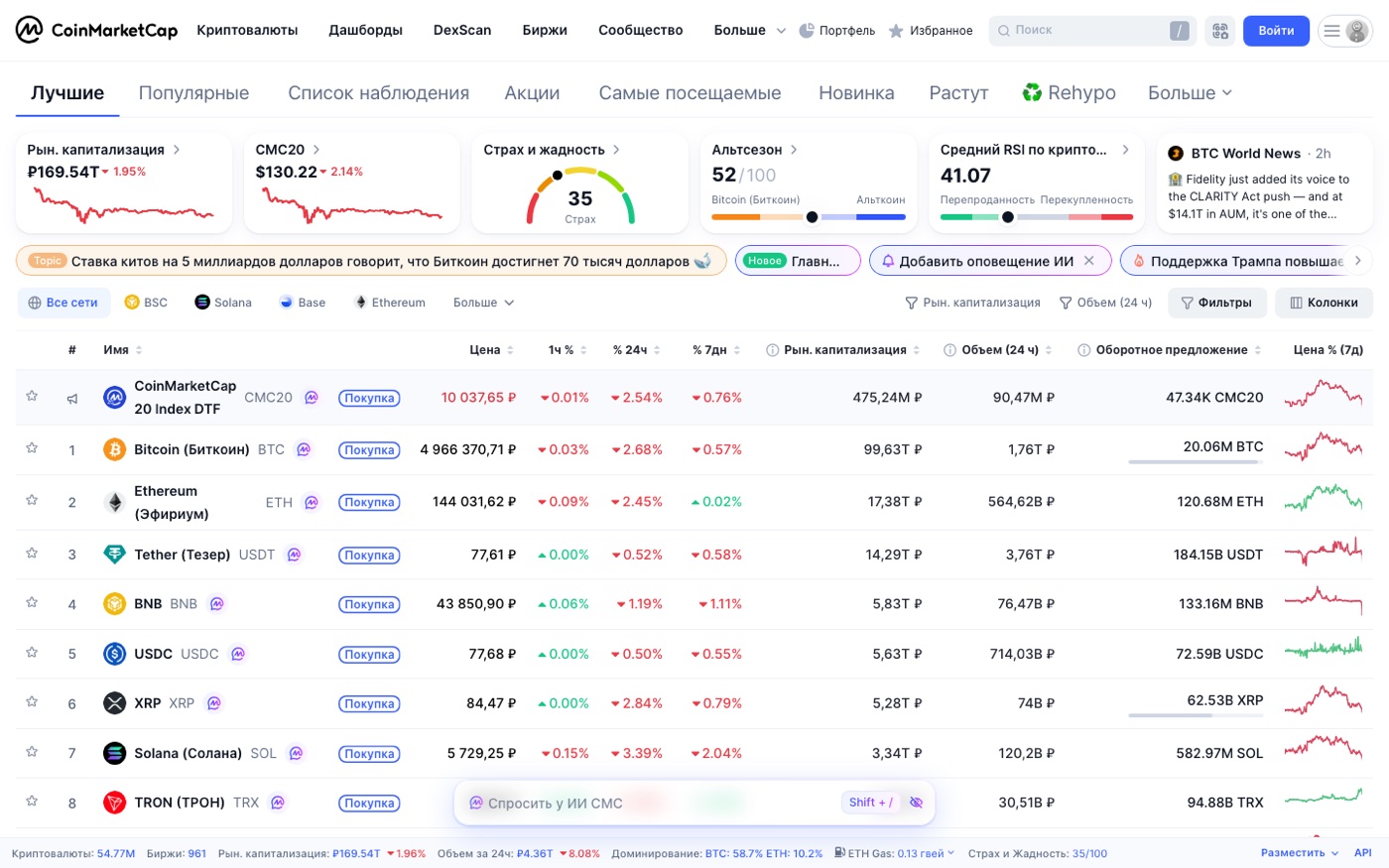Expand the Рын. капитализация card chevron

pyautogui.click(x=177, y=150)
